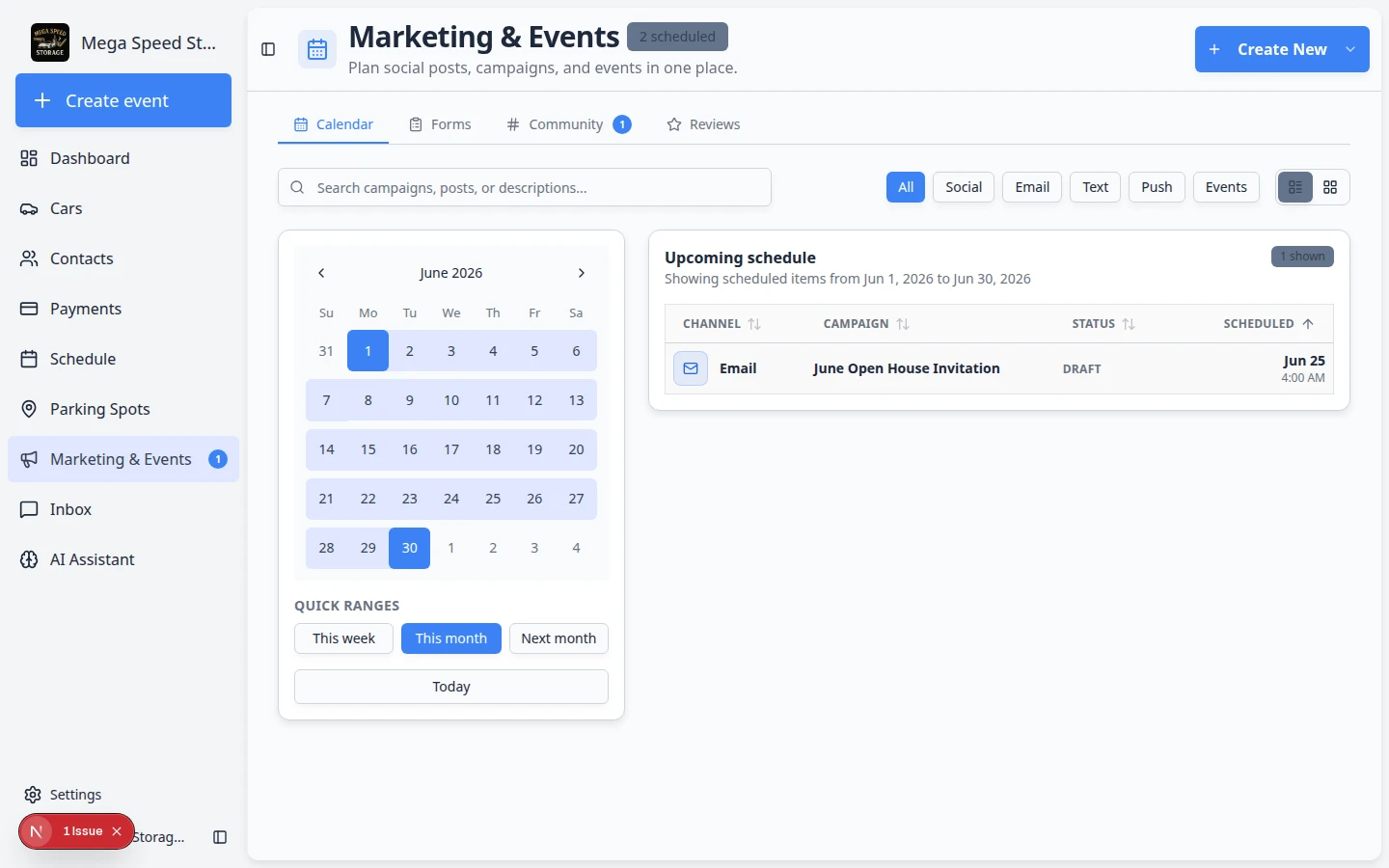The image size is (1389, 868).
Task: Filter schedule by Email
Action: coord(1032,187)
